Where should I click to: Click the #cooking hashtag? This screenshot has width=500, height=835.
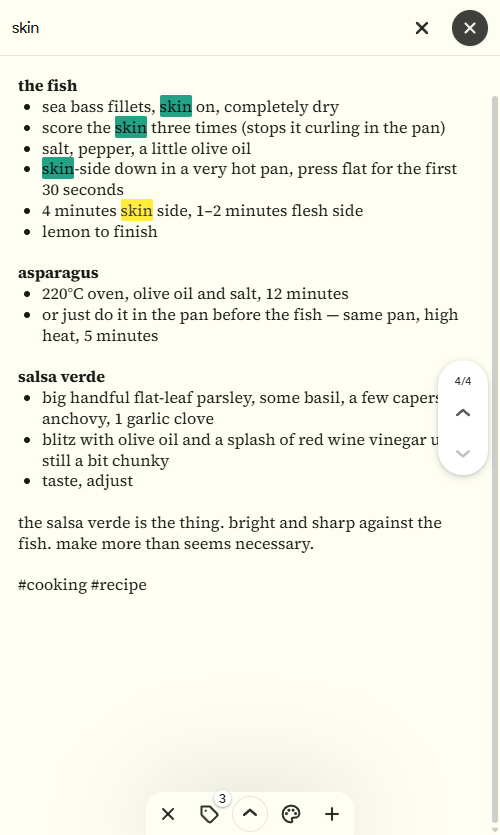coord(52,585)
